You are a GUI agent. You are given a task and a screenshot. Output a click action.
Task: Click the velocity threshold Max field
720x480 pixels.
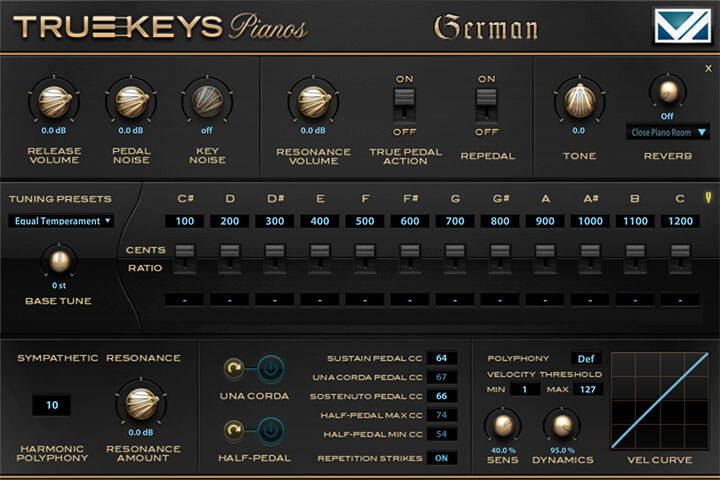(589, 389)
